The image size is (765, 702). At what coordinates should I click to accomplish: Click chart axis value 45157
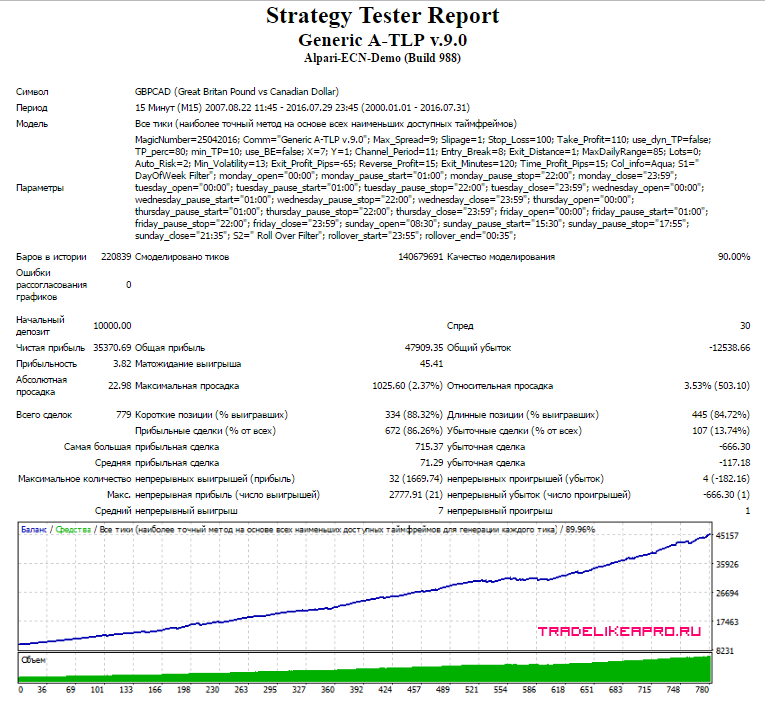point(727,536)
